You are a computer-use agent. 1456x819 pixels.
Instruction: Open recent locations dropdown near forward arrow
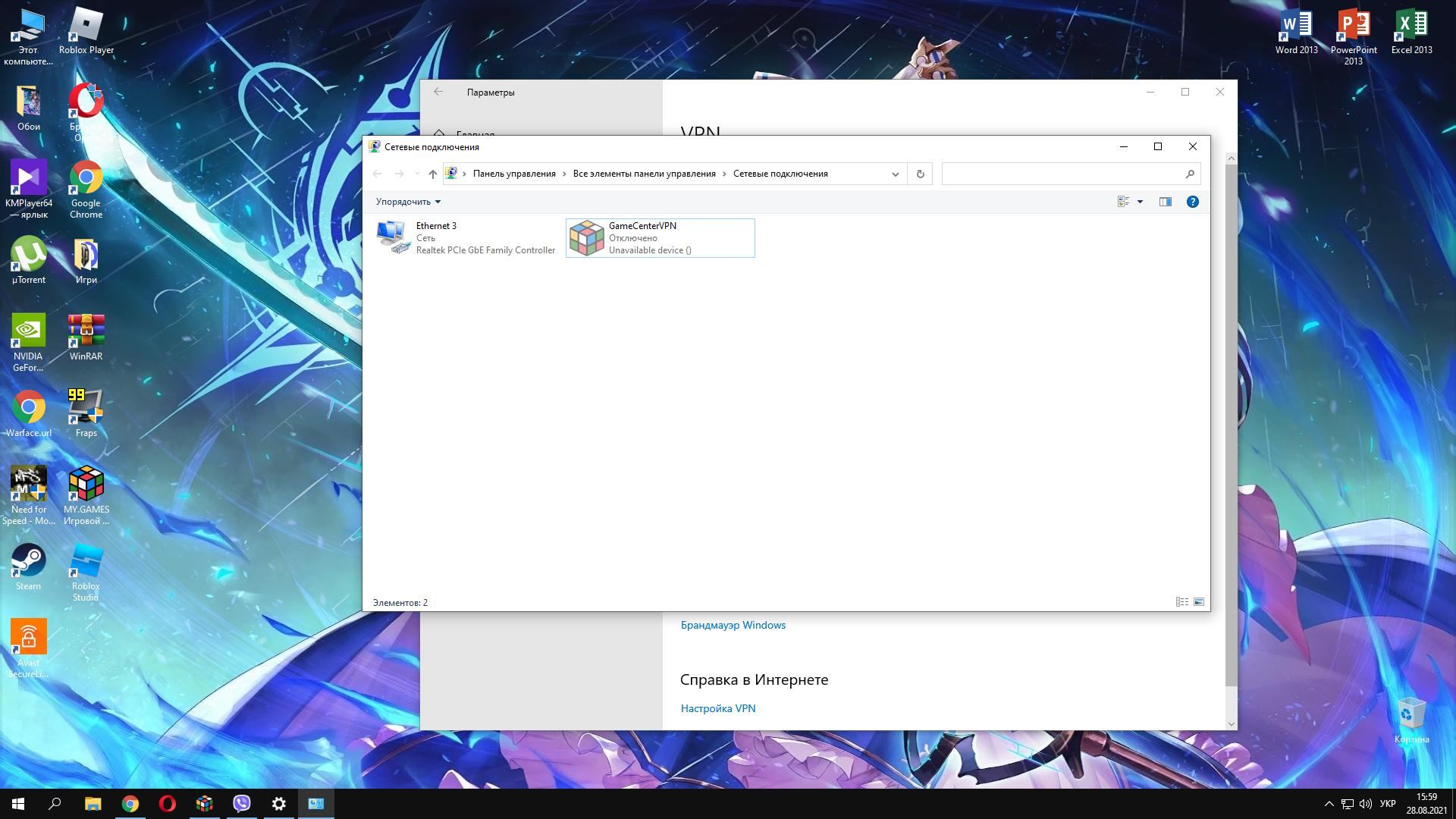point(416,174)
